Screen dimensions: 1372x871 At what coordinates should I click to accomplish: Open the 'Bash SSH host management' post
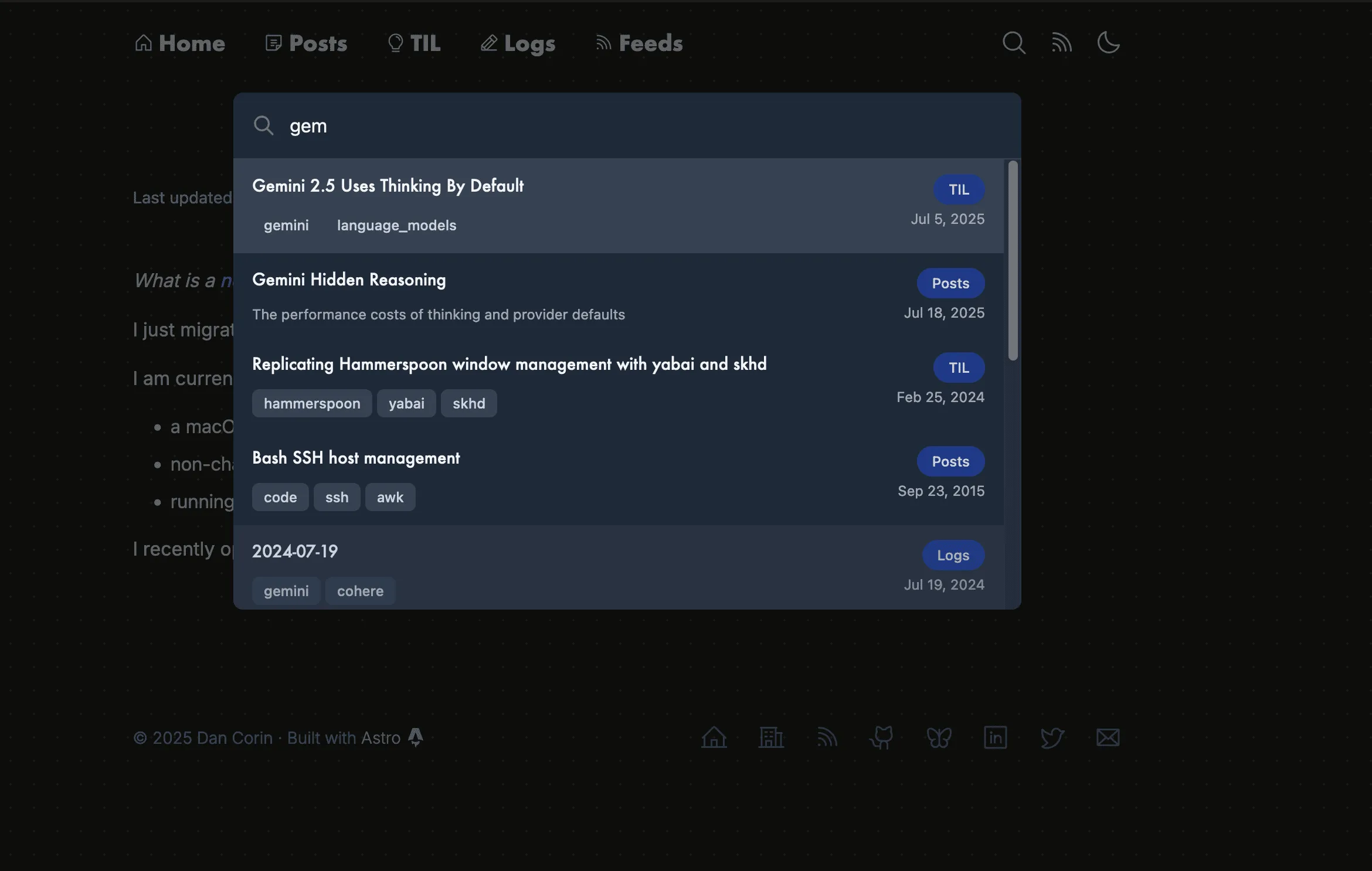tap(356, 458)
